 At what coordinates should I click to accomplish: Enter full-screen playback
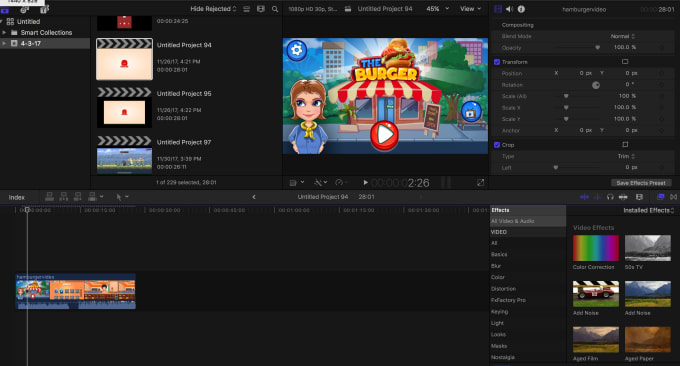(481, 183)
